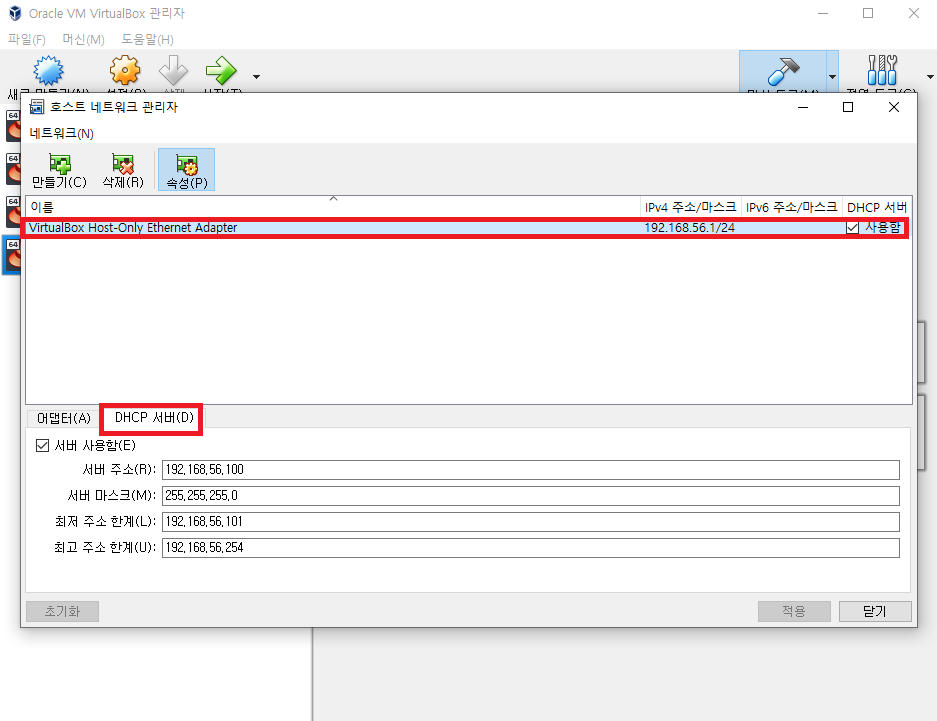Click the green Start arrow icon
This screenshot has width=937, height=721.
[x=221, y=70]
